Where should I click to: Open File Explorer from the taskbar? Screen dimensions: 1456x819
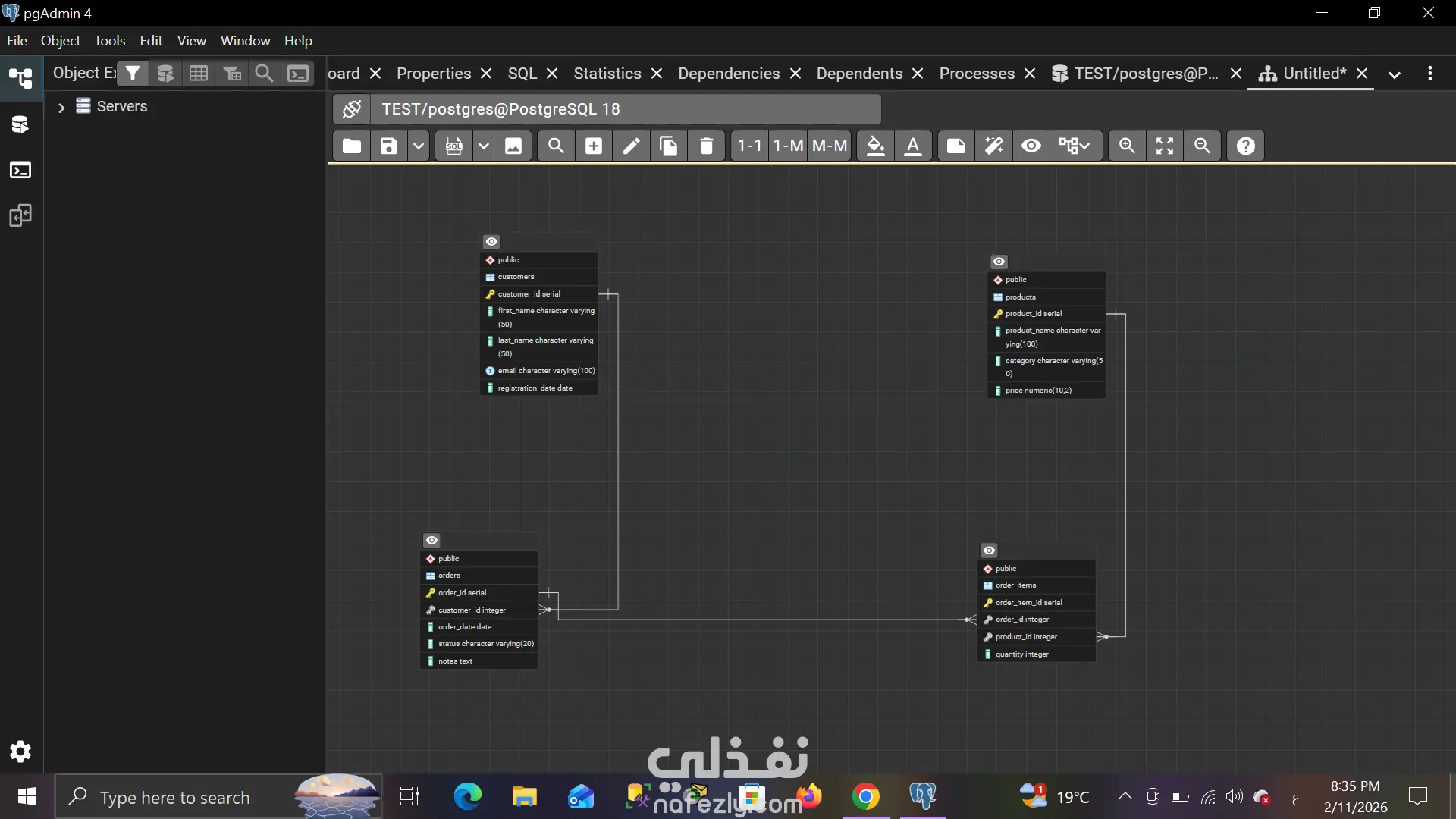(x=524, y=797)
